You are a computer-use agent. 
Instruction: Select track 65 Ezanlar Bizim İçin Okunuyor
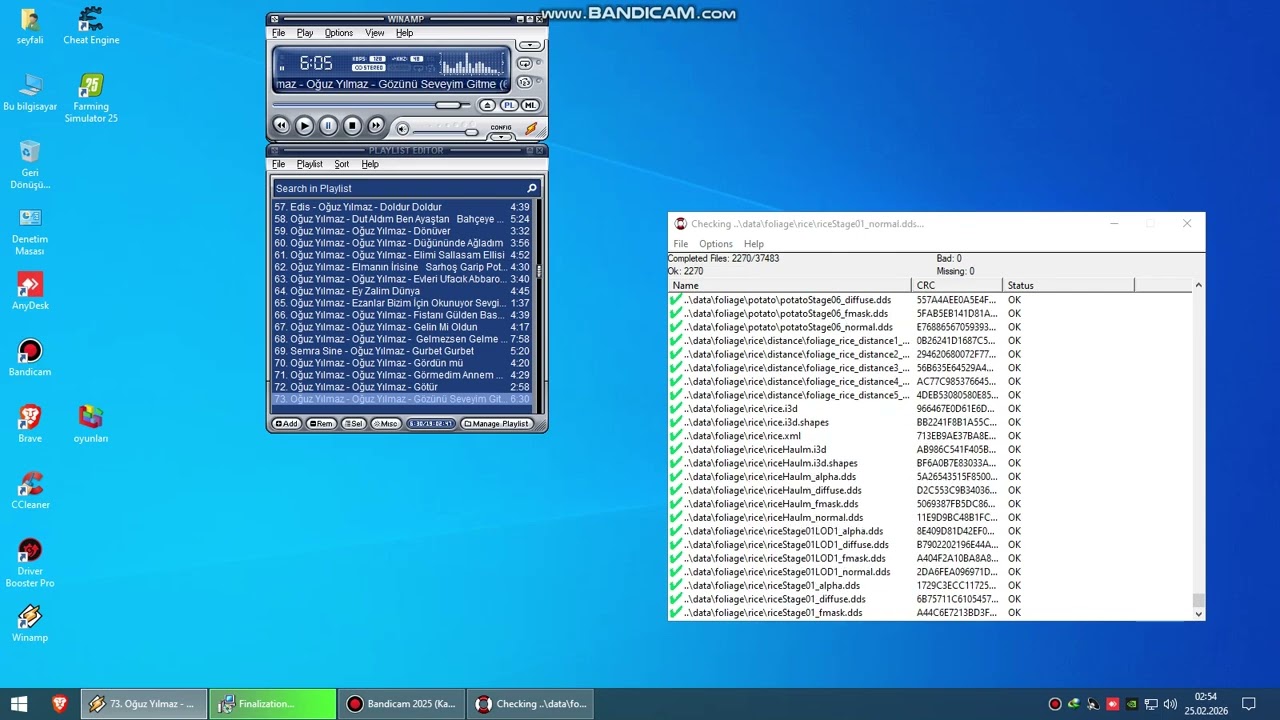point(403,303)
